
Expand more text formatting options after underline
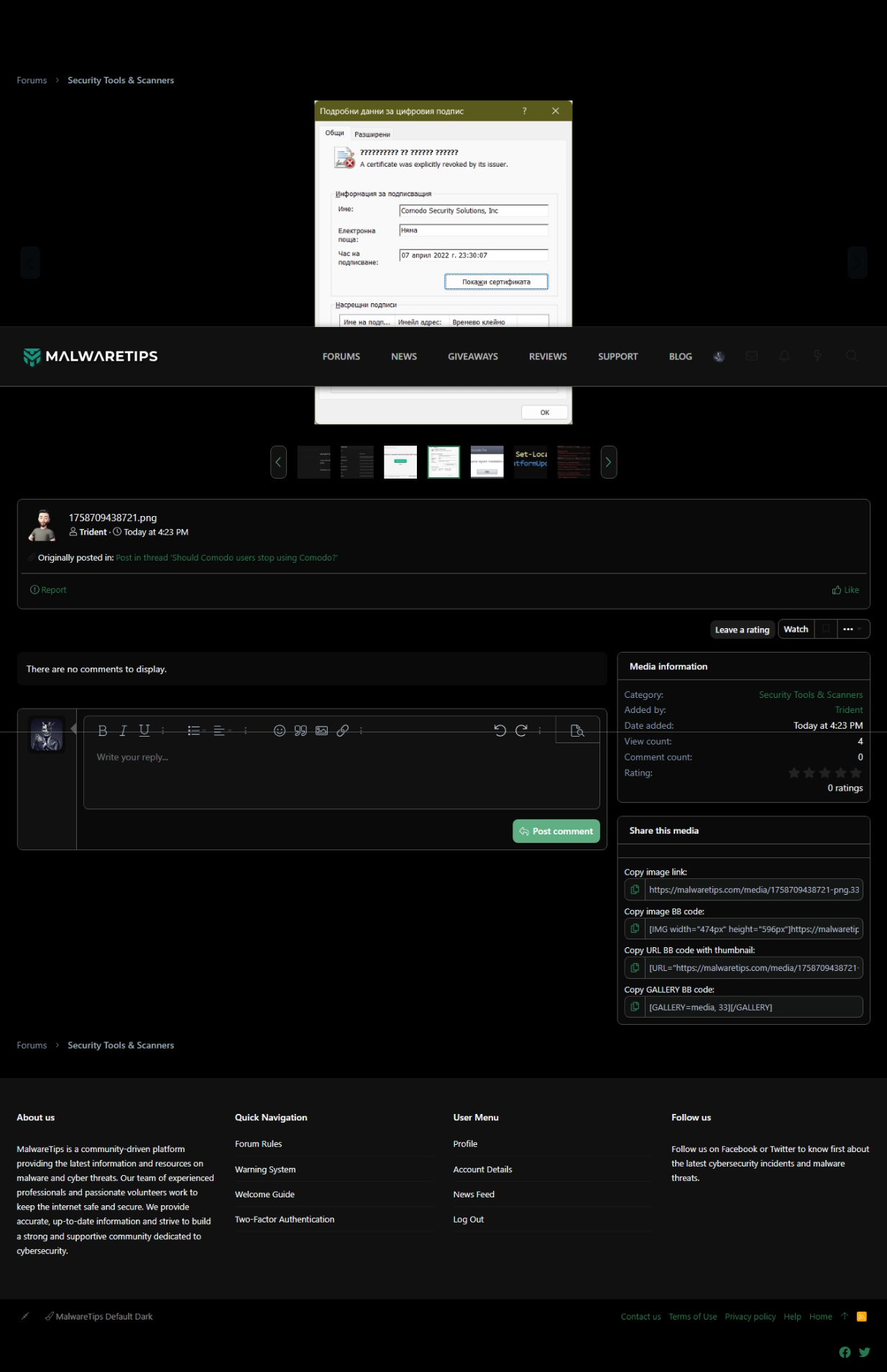(163, 730)
